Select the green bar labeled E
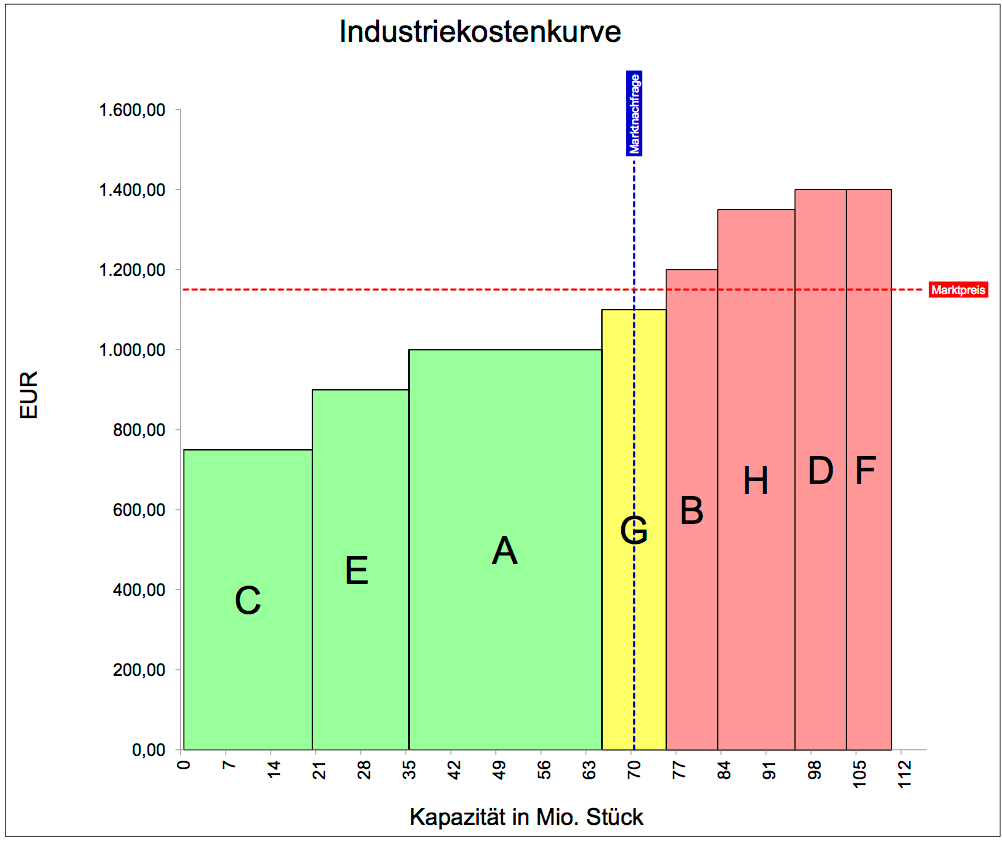 click(x=359, y=570)
